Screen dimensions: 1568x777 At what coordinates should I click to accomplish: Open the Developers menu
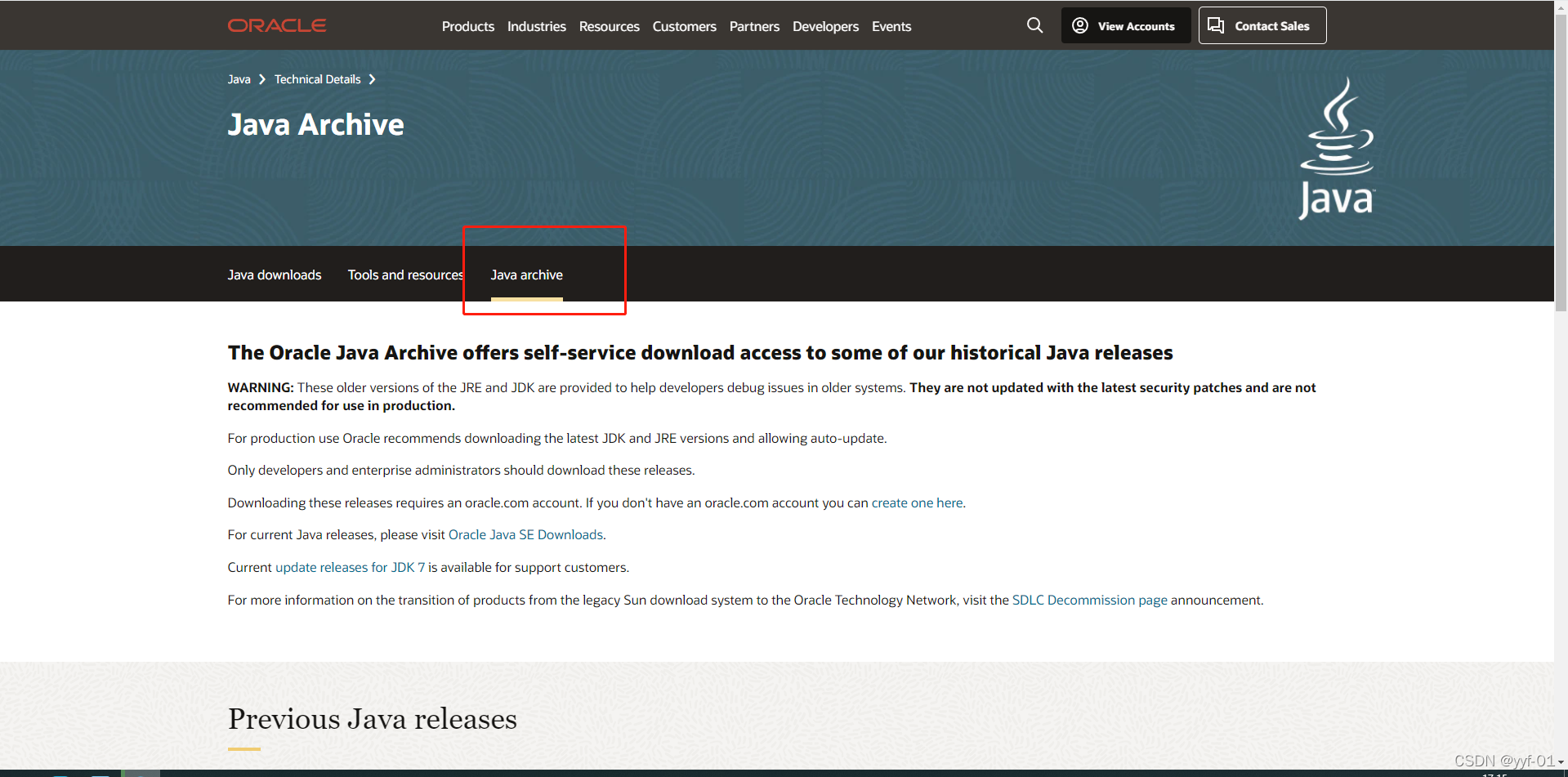coord(825,26)
